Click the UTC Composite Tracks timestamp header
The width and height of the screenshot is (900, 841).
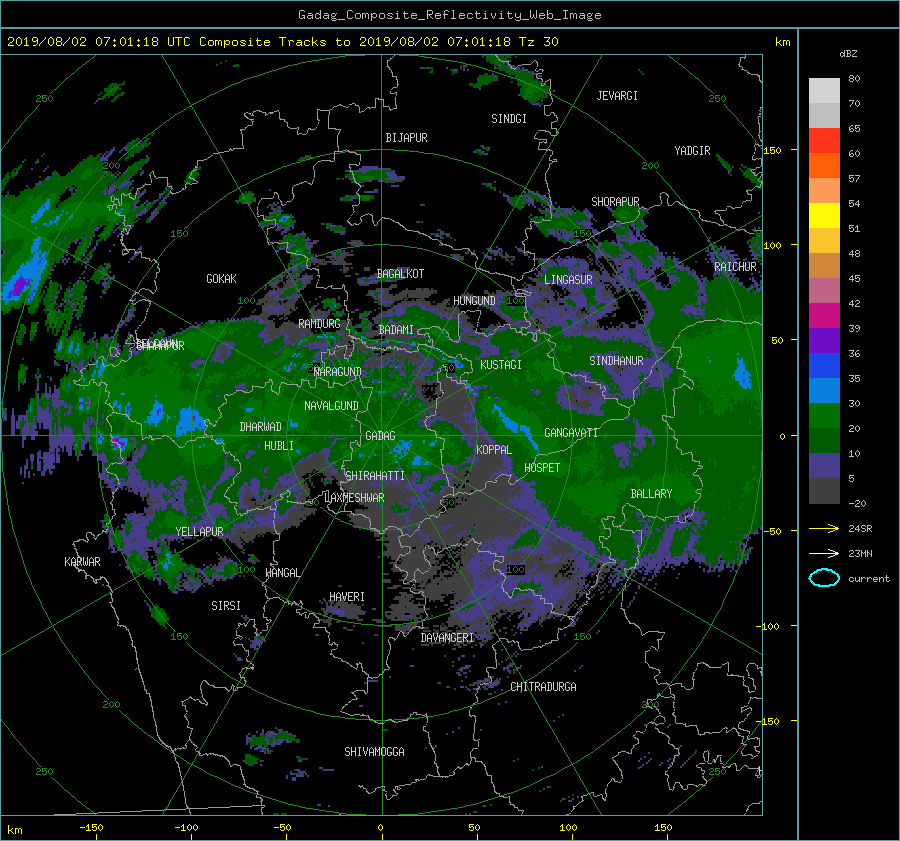282,42
